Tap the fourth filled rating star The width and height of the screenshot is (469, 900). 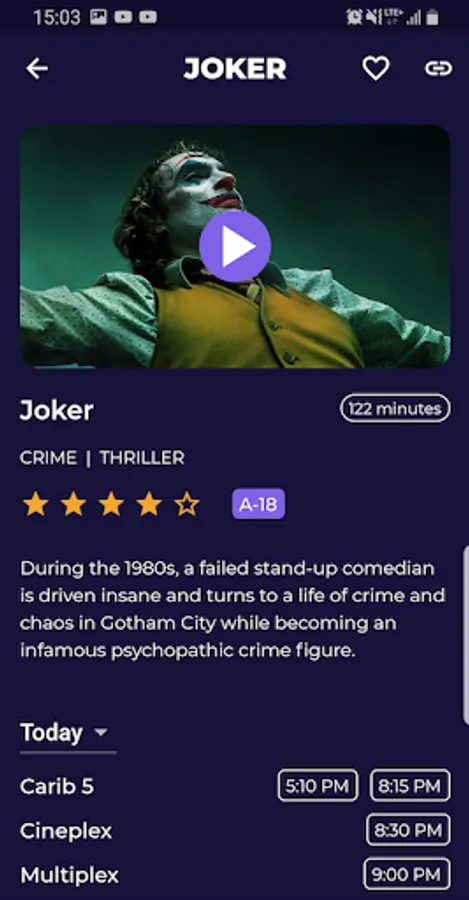tap(149, 505)
